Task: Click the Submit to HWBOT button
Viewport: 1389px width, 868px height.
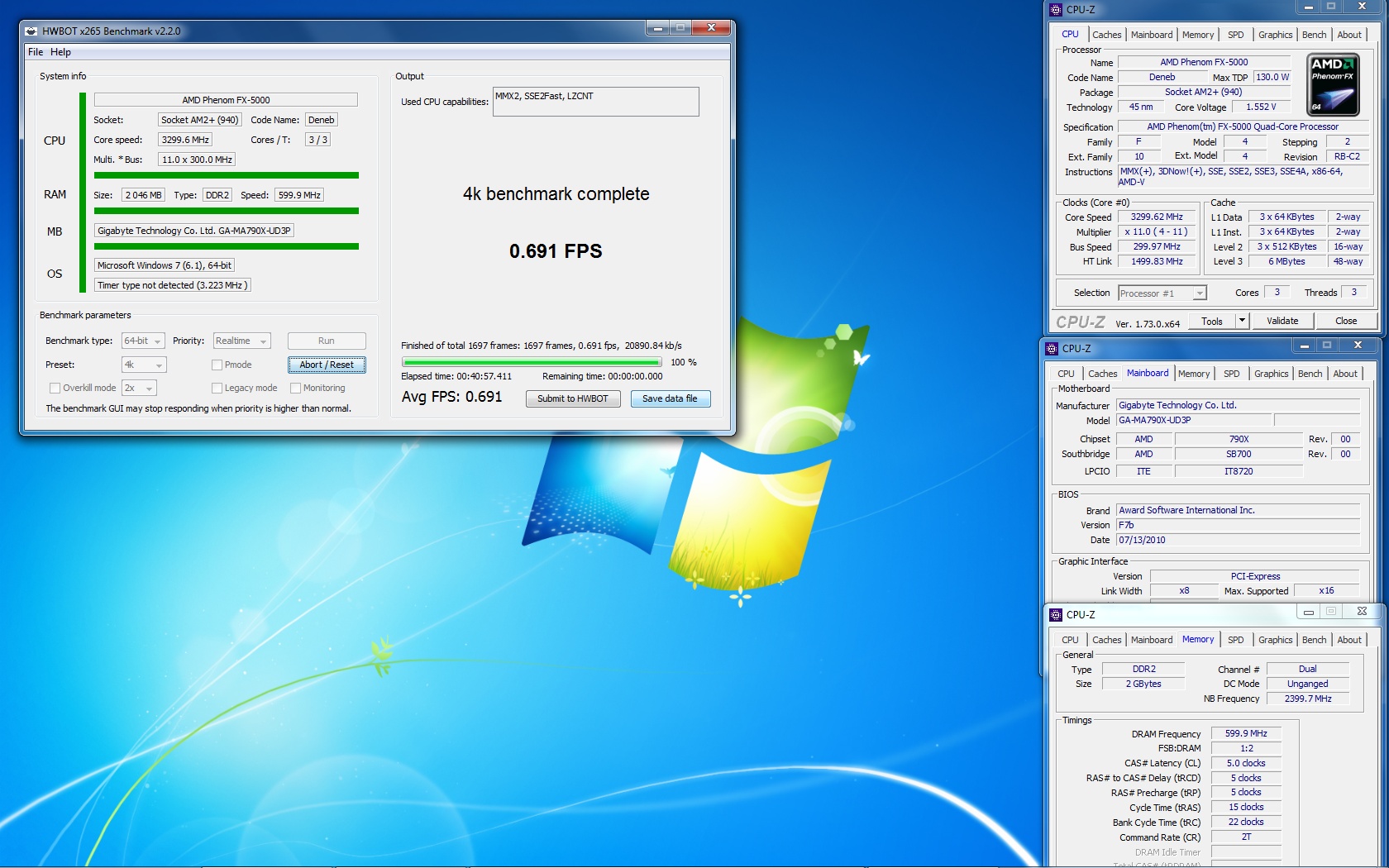Action: pos(573,398)
